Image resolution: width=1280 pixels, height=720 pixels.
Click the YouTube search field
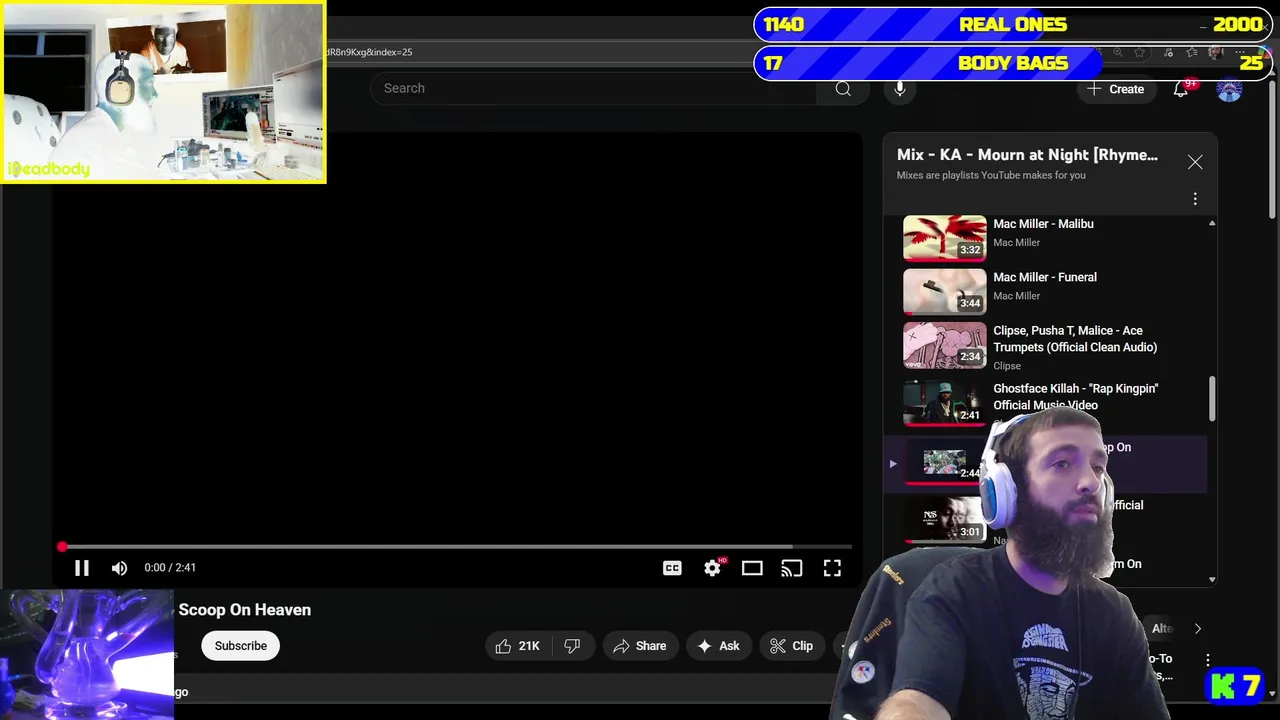tap(594, 88)
